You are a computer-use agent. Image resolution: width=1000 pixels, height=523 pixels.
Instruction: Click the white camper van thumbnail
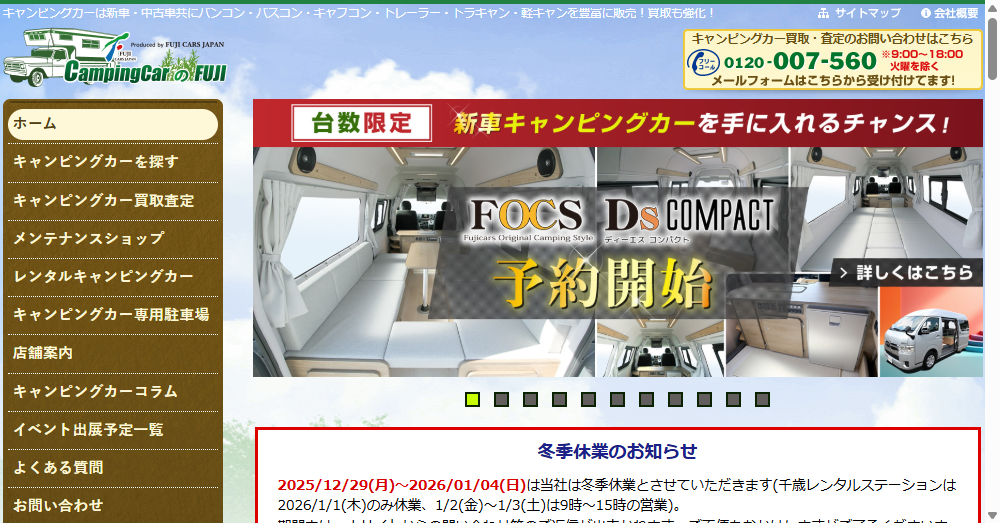pos(931,334)
